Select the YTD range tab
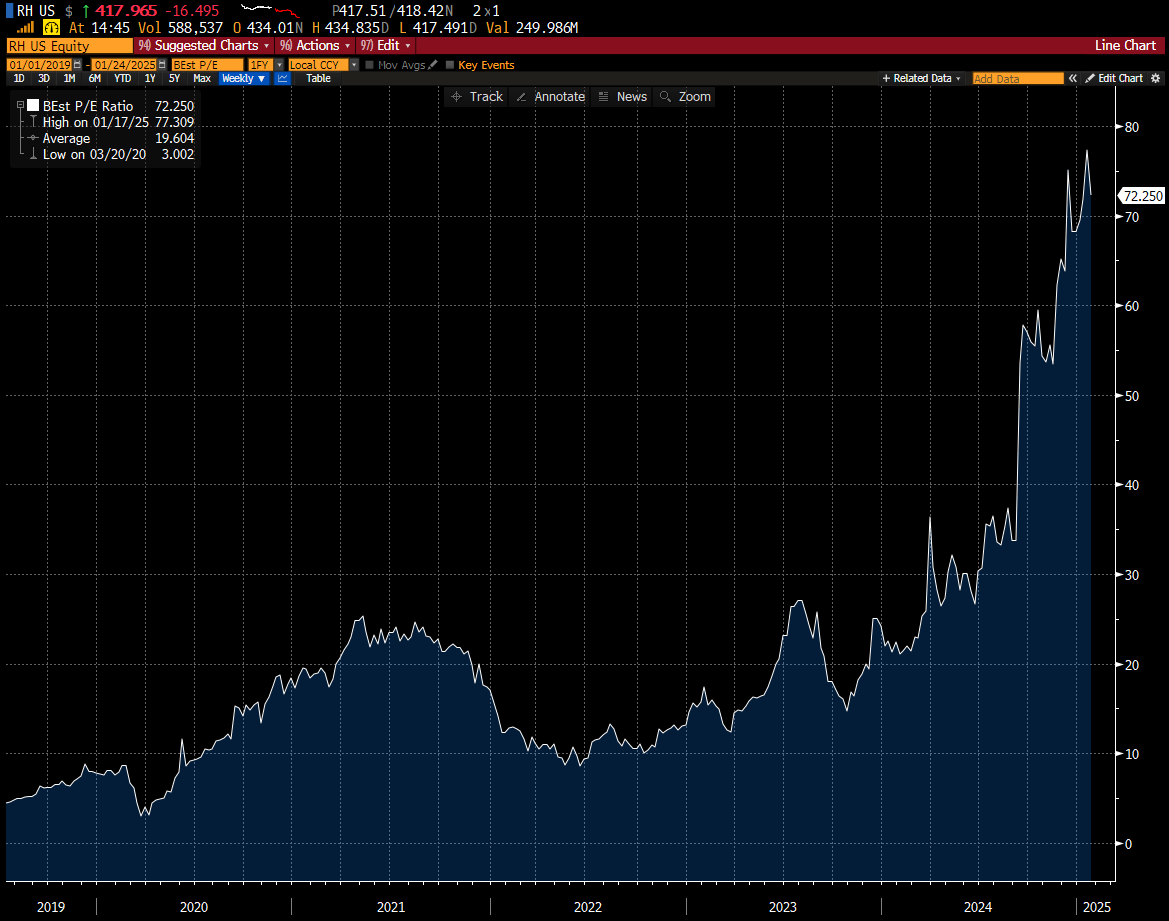Screen dimensions: 1169x921 (x=122, y=78)
